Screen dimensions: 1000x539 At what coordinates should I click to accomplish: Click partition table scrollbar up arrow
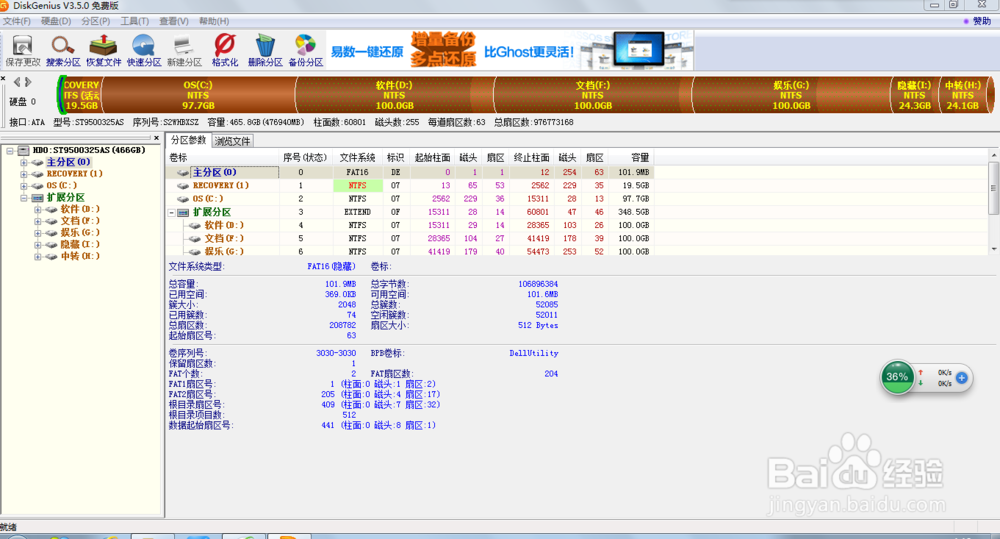pyautogui.click(x=994, y=155)
